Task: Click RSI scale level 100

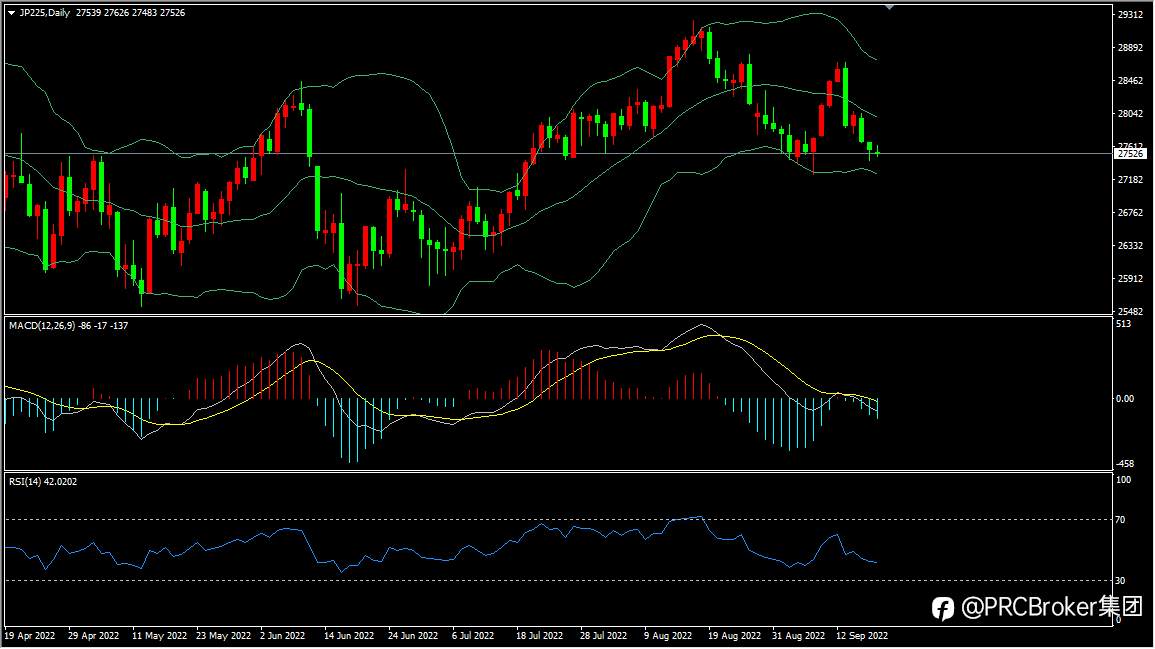Action: pos(1123,480)
